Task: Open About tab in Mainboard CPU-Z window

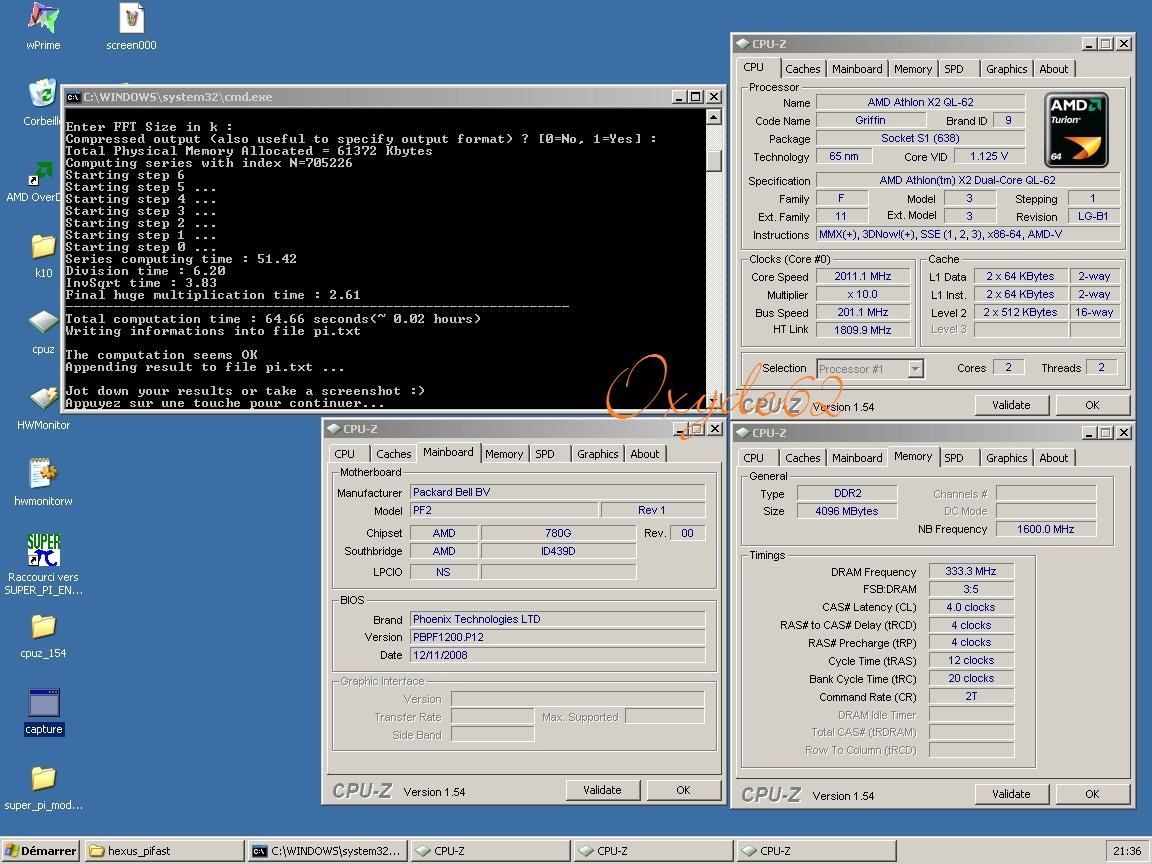Action: (644, 454)
